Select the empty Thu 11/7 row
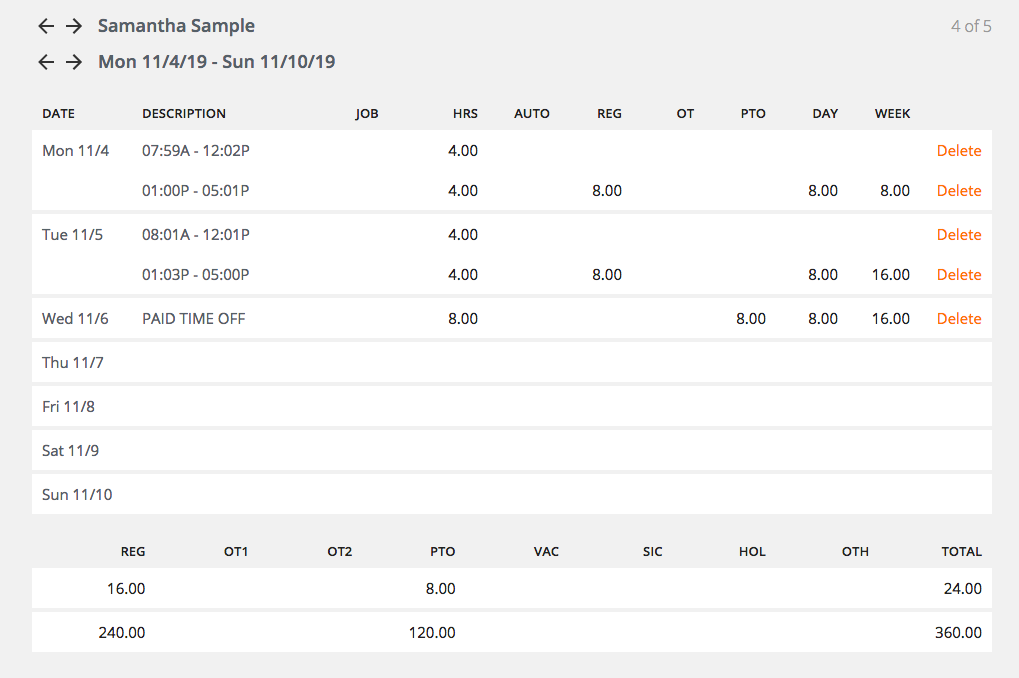Image resolution: width=1019 pixels, height=678 pixels. coord(511,363)
